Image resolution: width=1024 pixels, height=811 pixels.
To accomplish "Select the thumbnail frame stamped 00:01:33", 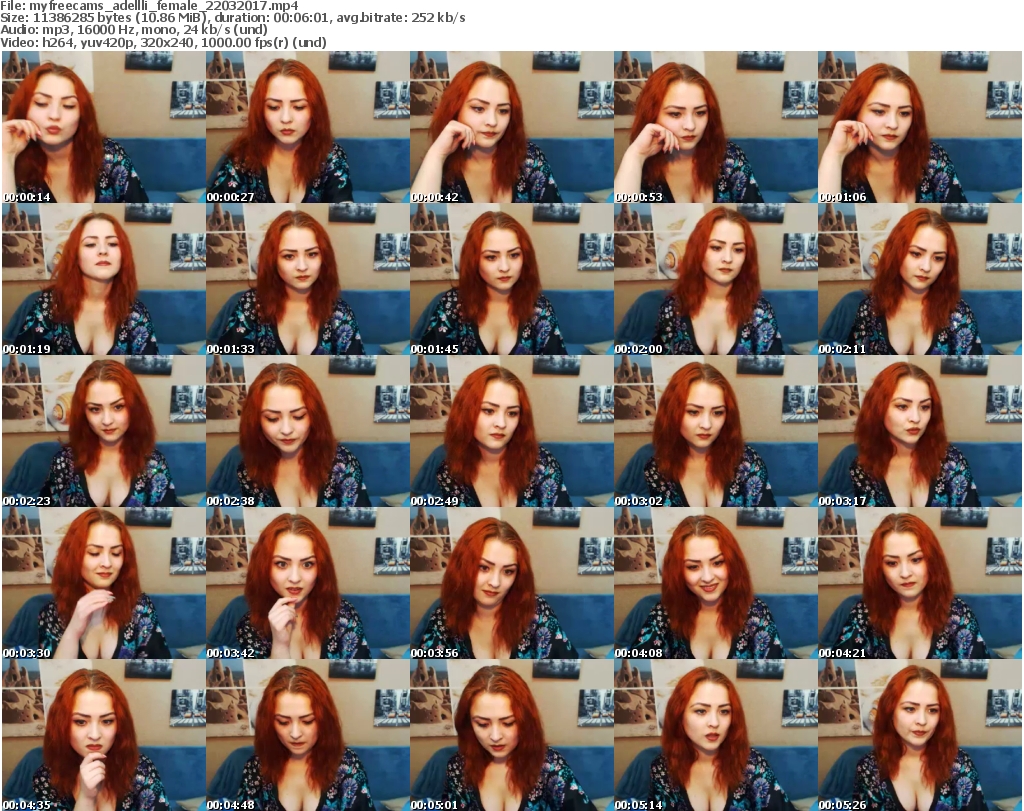I will 308,279.
